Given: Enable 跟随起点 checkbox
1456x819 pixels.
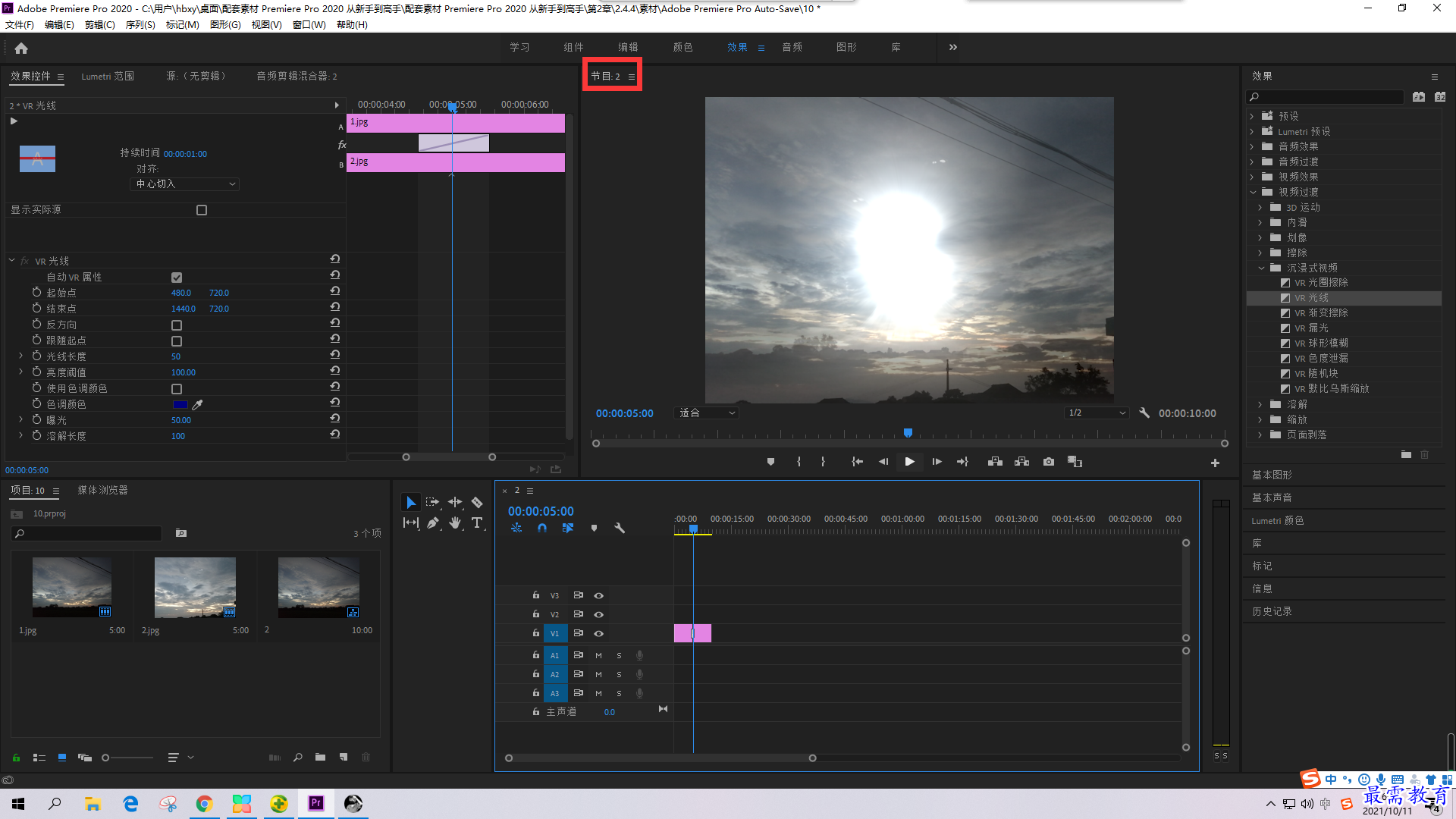Looking at the screenshot, I should pos(177,340).
